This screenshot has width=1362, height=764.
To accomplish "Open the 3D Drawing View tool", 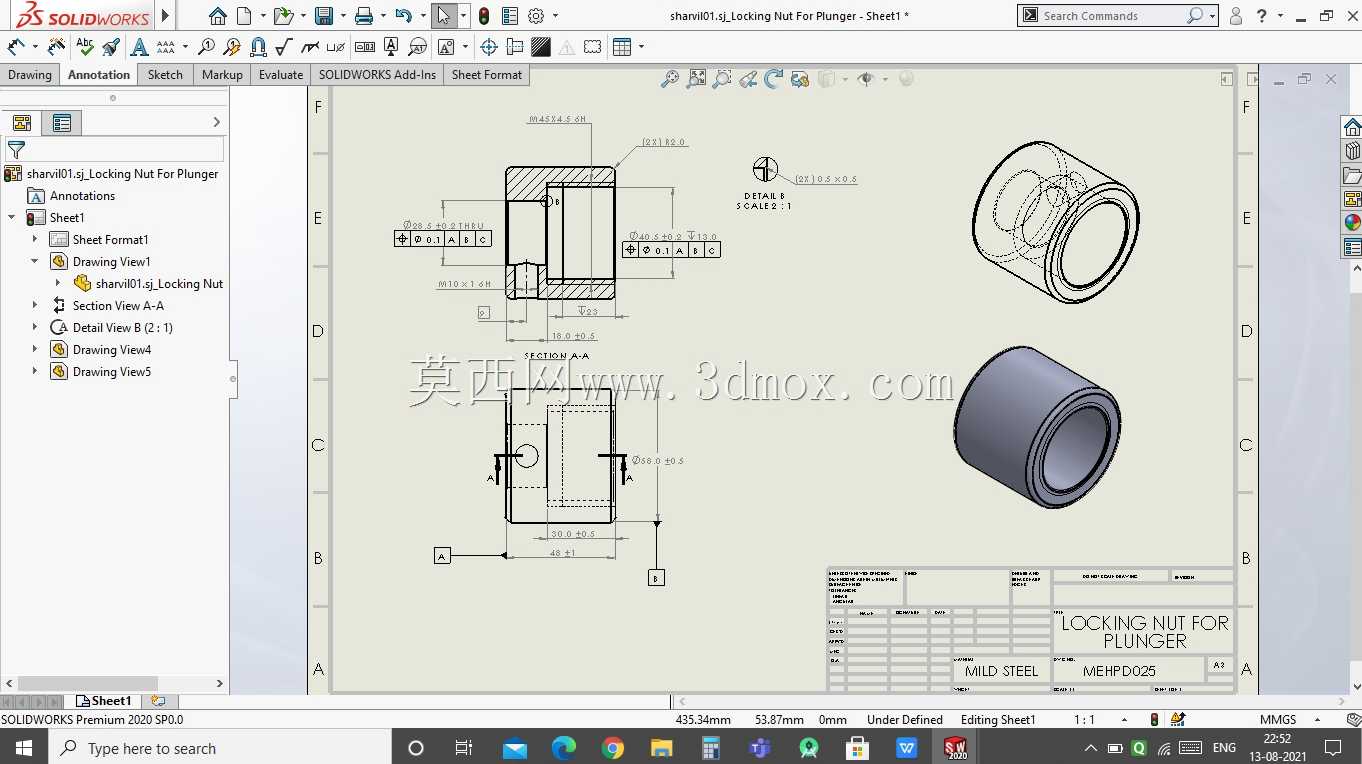I will [x=800, y=79].
